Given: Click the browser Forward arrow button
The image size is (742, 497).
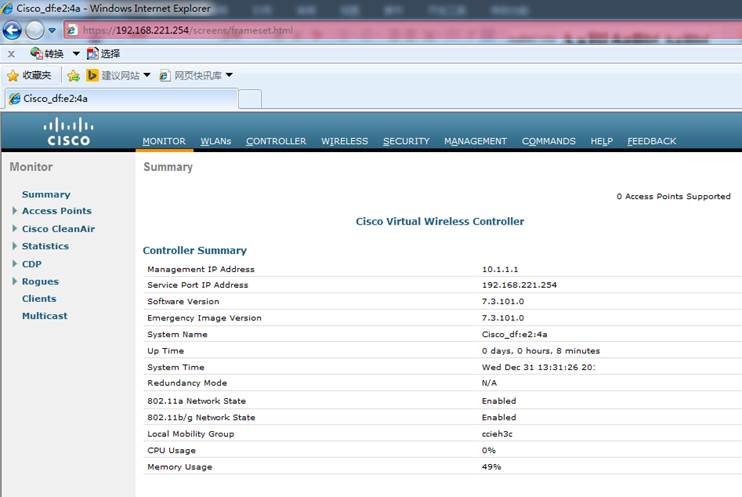Looking at the screenshot, I should [34, 31].
